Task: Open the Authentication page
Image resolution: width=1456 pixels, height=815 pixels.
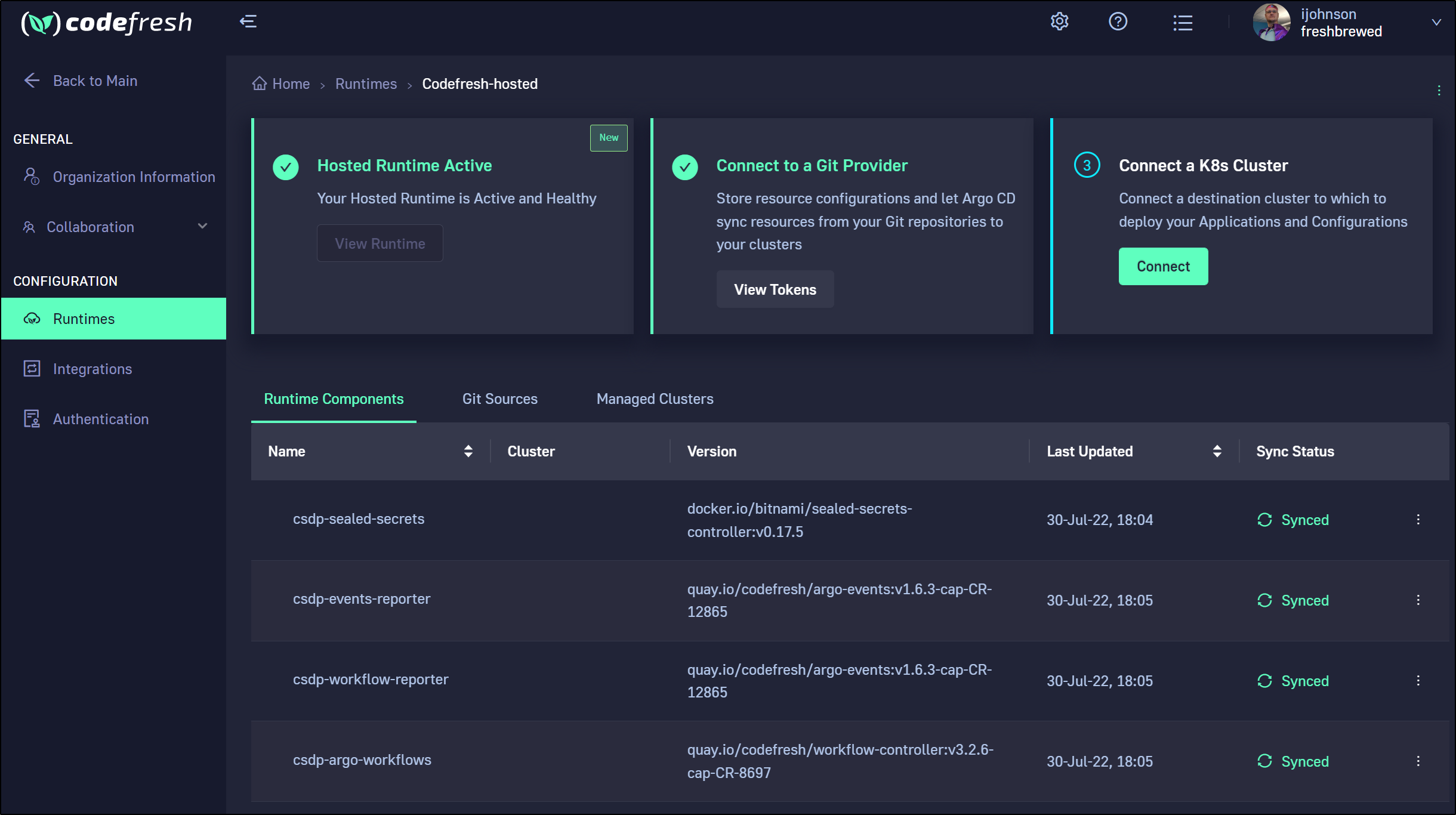Action: pos(101,419)
